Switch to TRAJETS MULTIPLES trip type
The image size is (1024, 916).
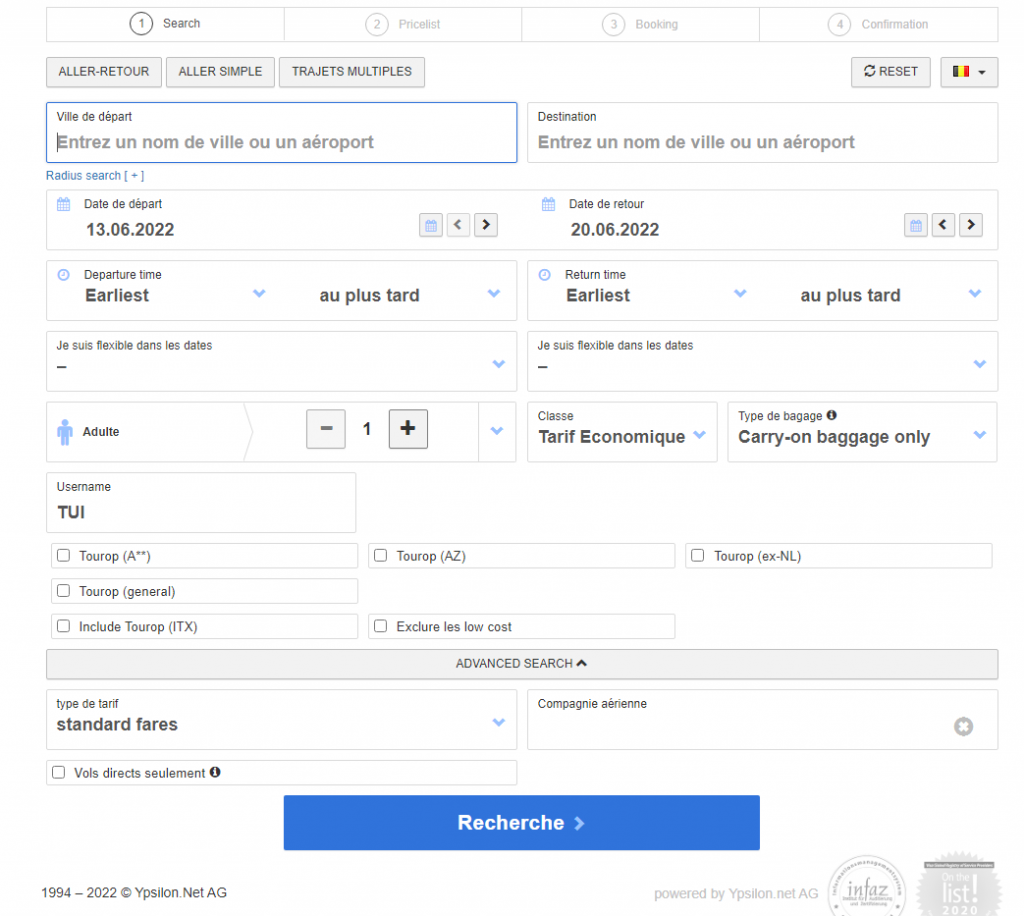(x=351, y=72)
